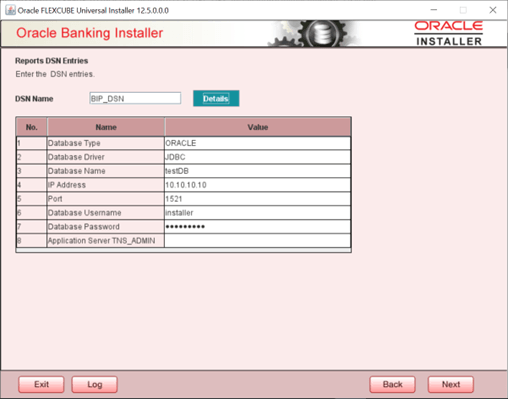Focus the DSN Name input field
Screen dimensions: 508x399
point(135,98)
